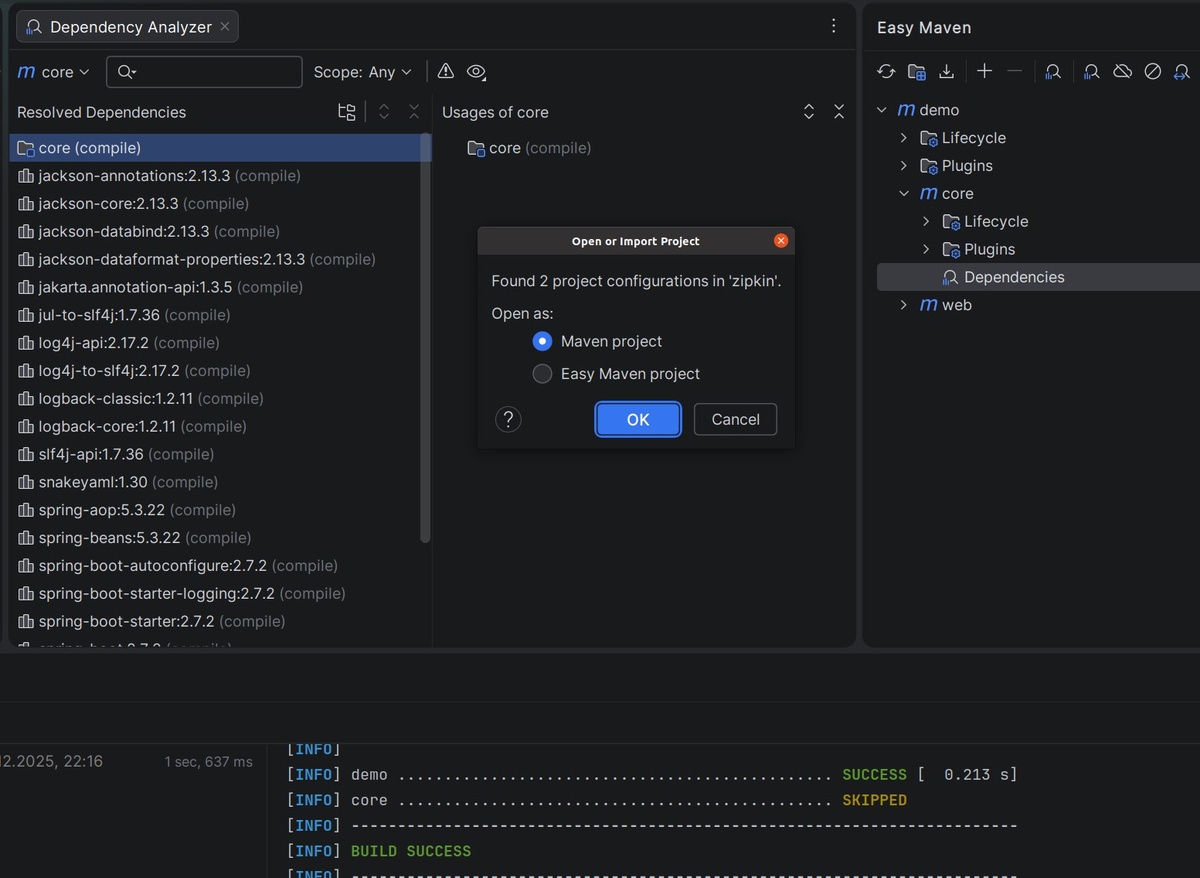The width and height of the screenshot is (1200, 878).
Task: Click the analyzer icon left of the cloud-off icon
Action: 1092,71
